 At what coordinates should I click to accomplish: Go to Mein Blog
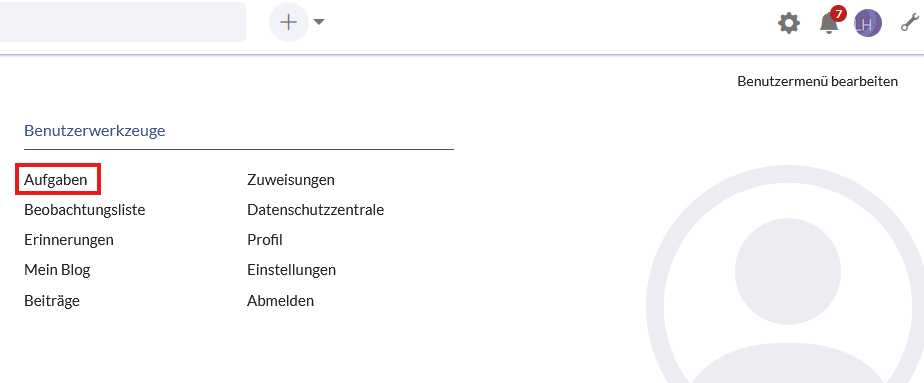[57, 270]
